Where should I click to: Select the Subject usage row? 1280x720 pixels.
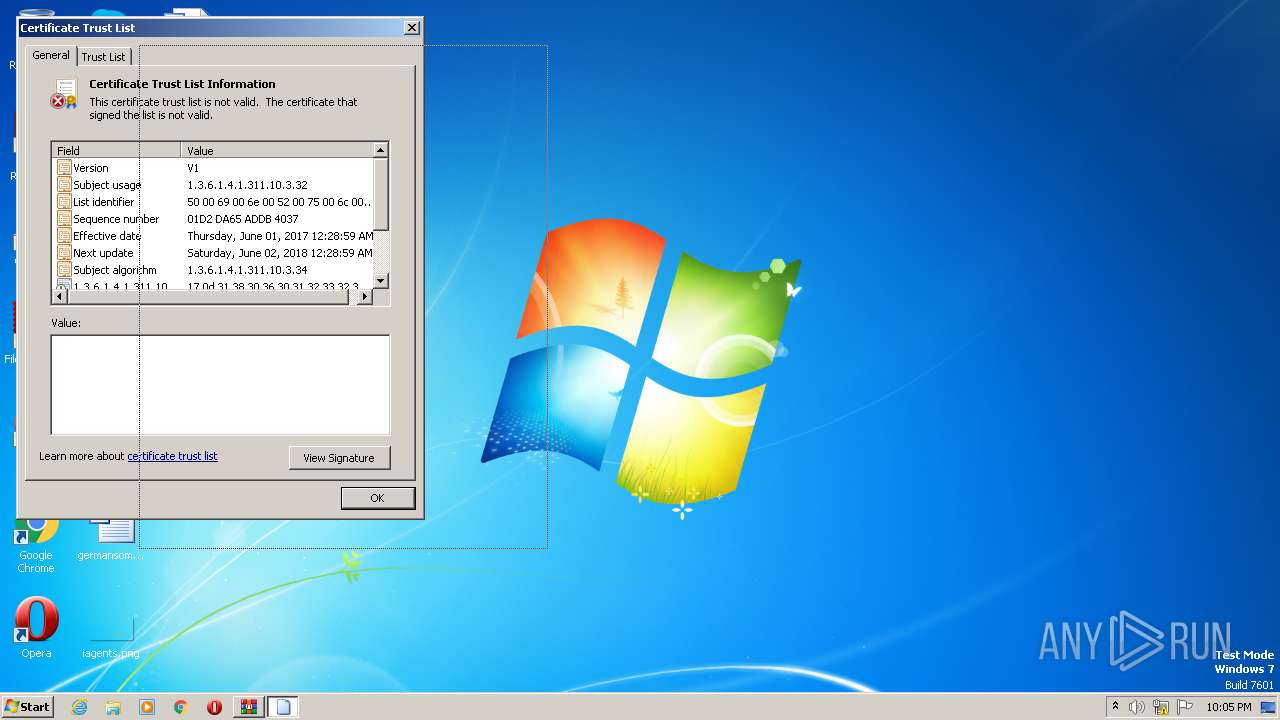pyautogui.click(x=213, y=185)
